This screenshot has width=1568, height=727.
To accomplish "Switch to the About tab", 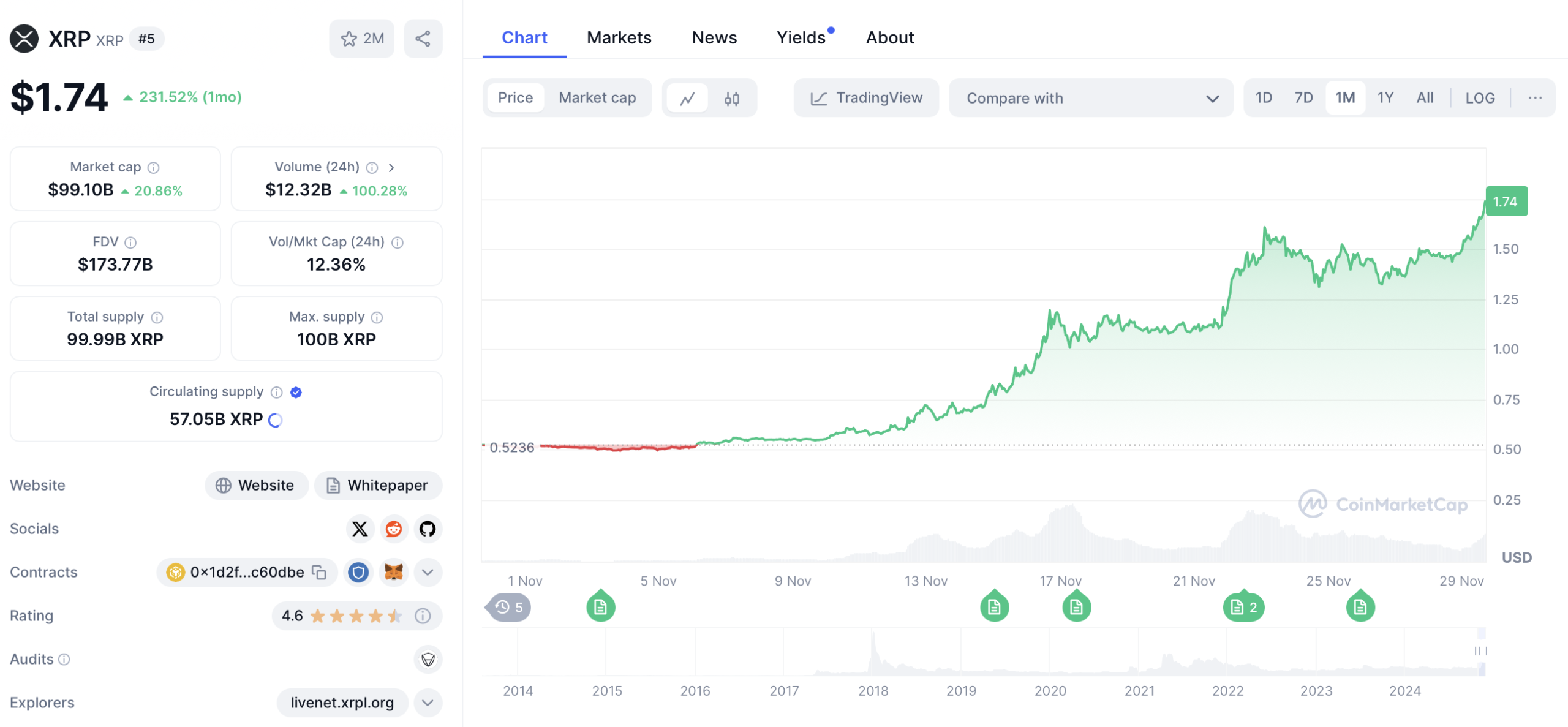I will 889,38.
